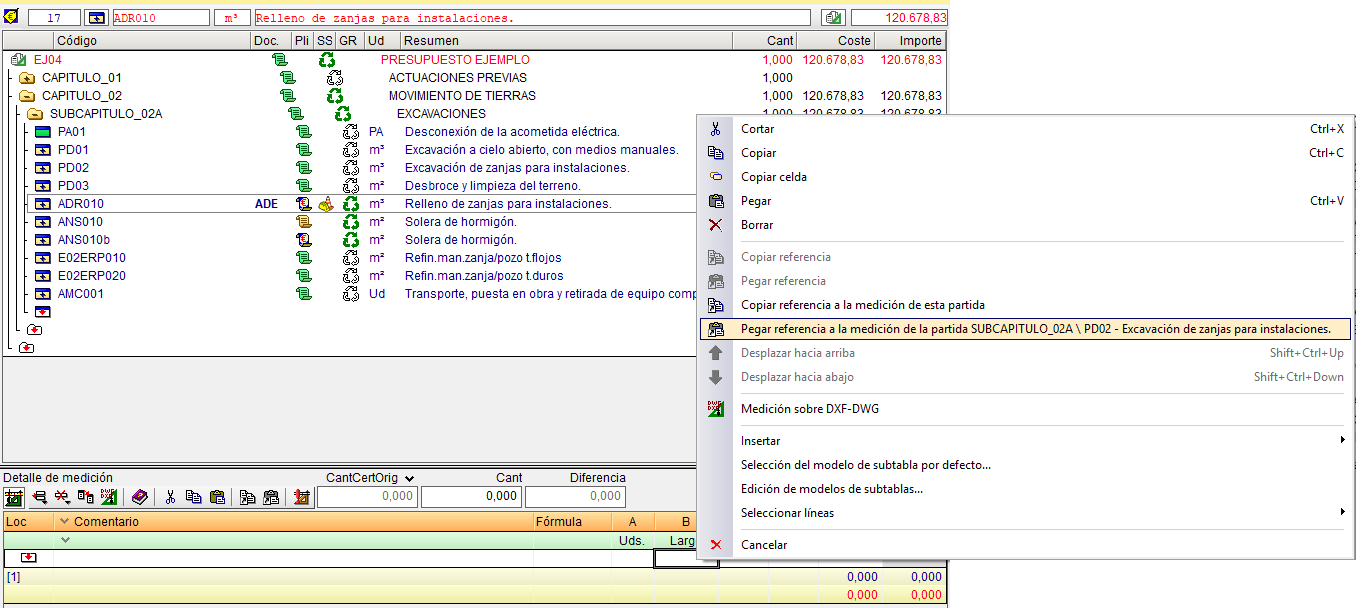This screenshot has height=608, width=1356.
Task: Expand the Comentario column header chevron
Action: pos(65,522)
